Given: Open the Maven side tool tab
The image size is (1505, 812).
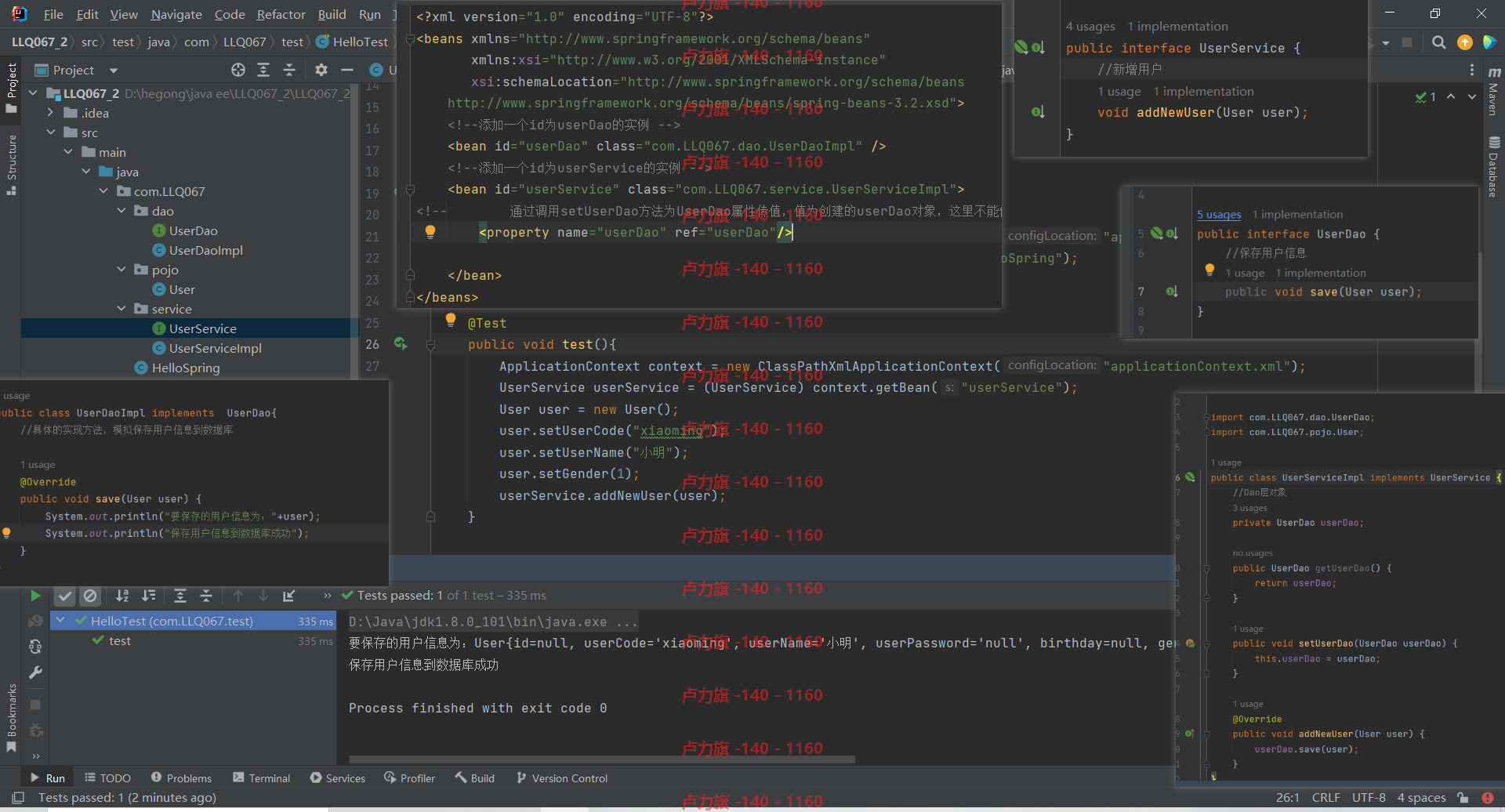Looking at the screenshot, I should [x=1493, y=91].
